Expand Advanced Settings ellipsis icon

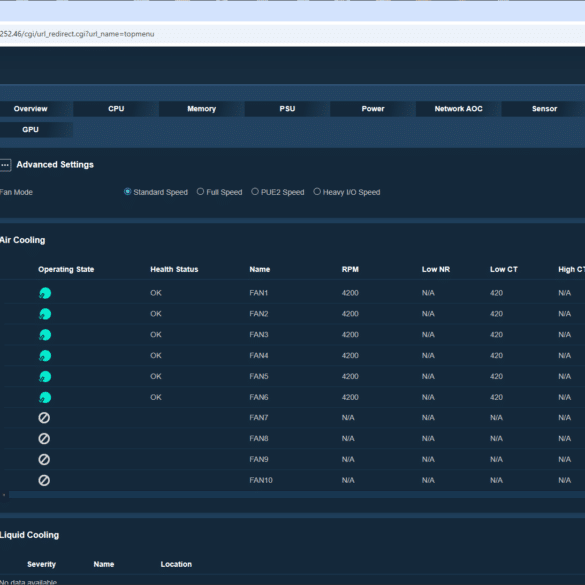coord(5,165)
